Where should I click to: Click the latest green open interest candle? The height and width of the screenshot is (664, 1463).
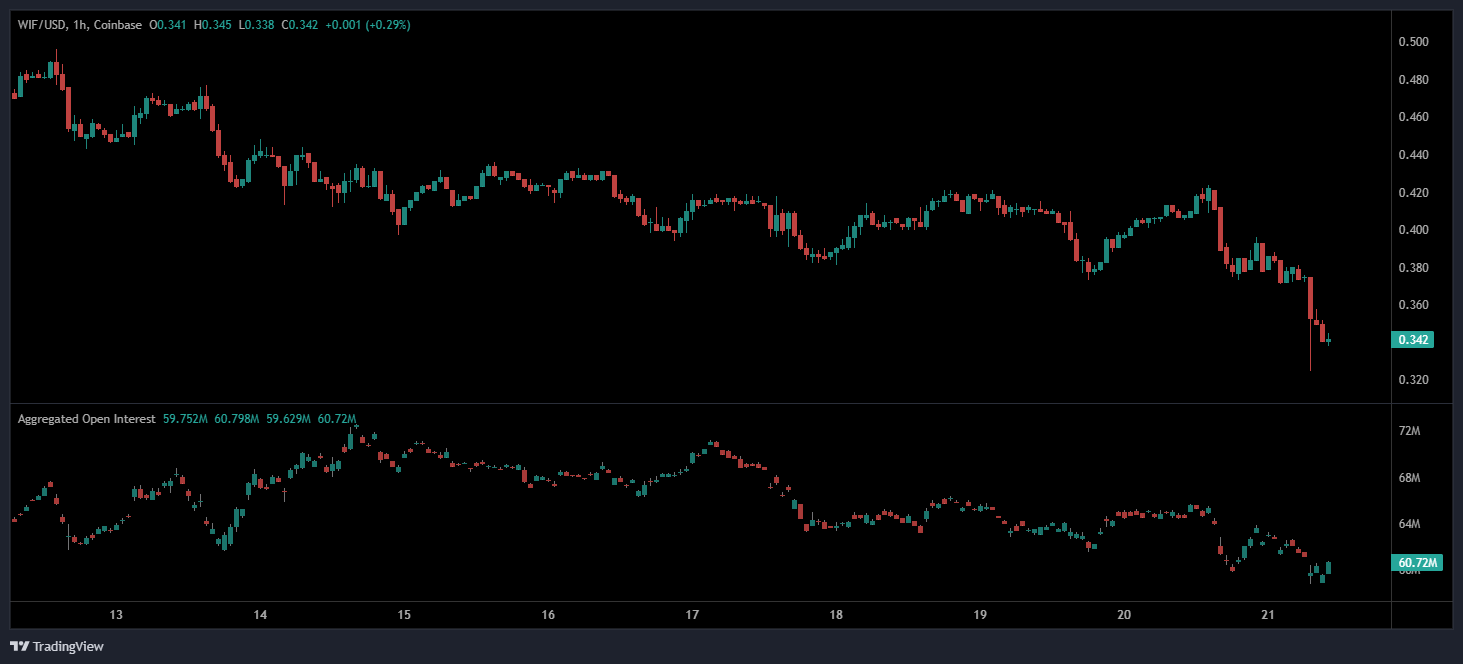click(x=1328, y=567)
